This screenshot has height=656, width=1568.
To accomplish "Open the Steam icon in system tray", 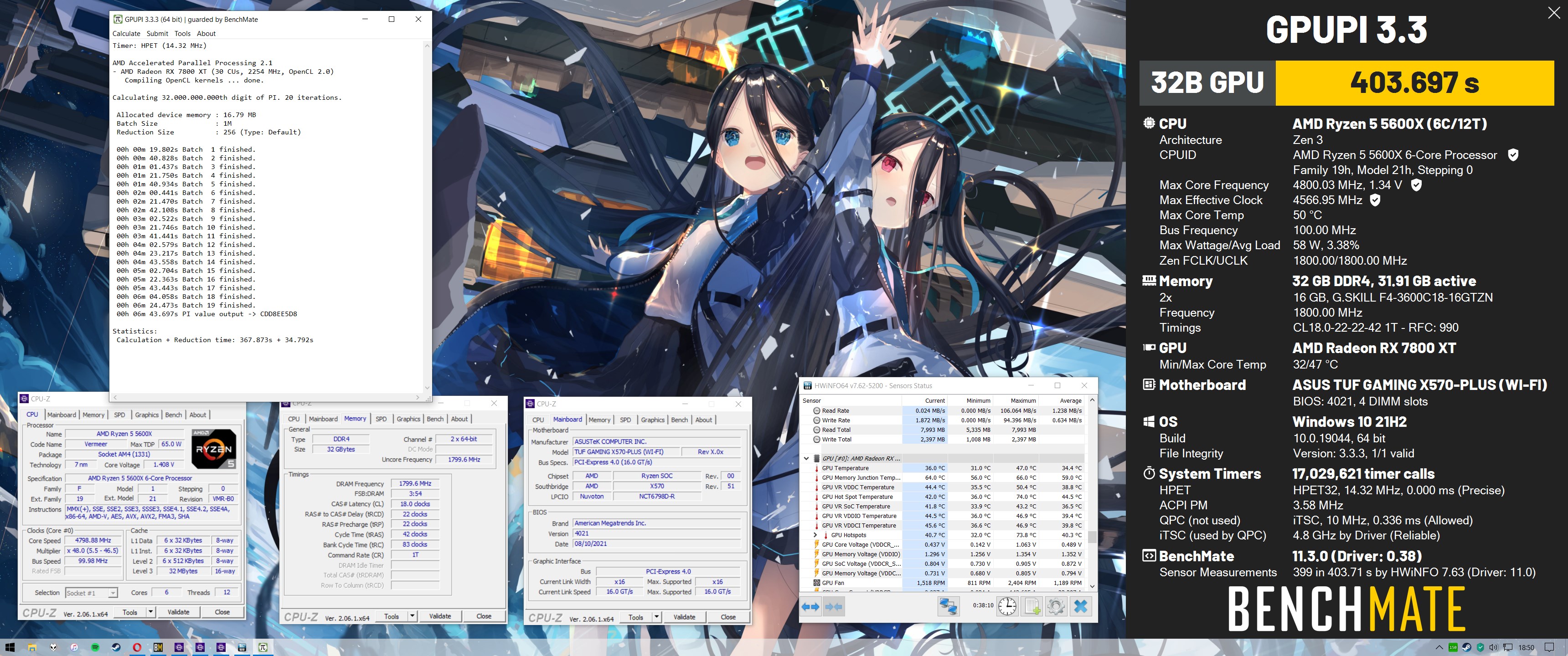I will (x=1467, y=647).
